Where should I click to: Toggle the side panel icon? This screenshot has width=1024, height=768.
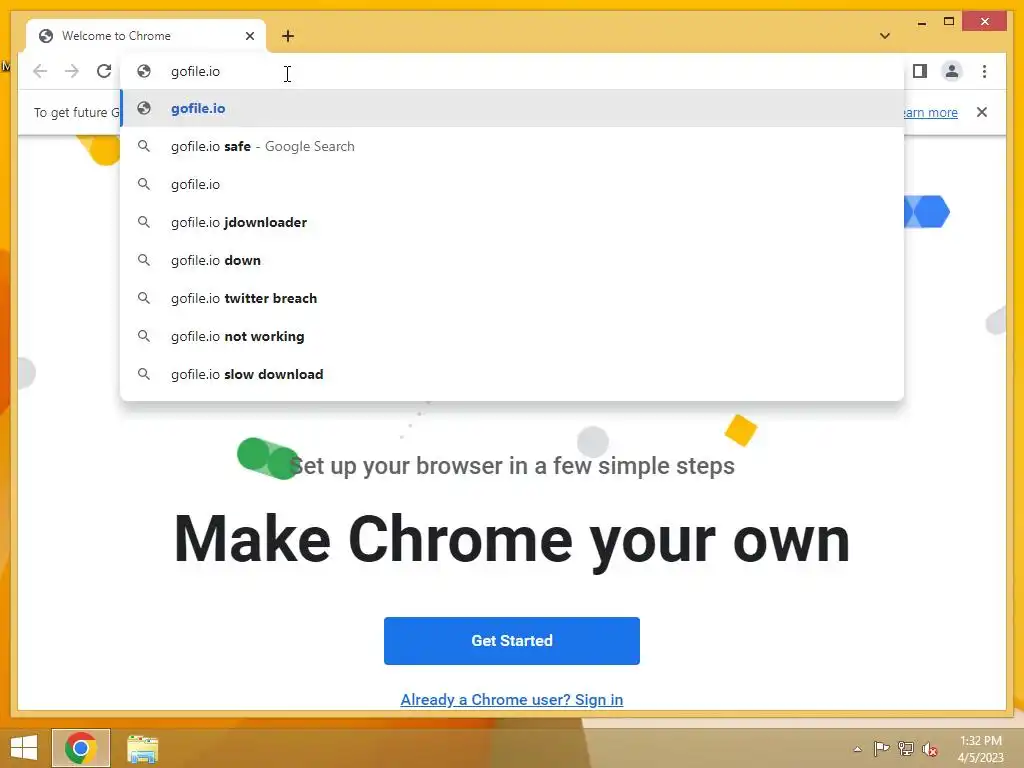[x=920, y=71]
